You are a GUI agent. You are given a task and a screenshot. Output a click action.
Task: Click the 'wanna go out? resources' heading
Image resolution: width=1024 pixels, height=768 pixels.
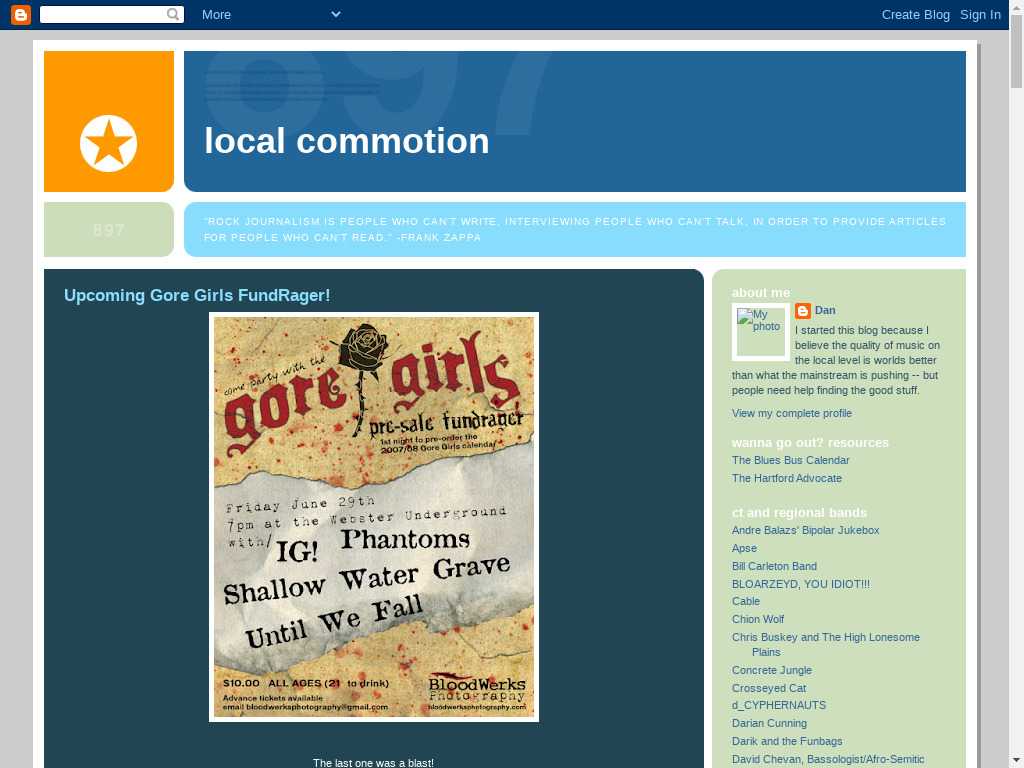click(810, 443)
